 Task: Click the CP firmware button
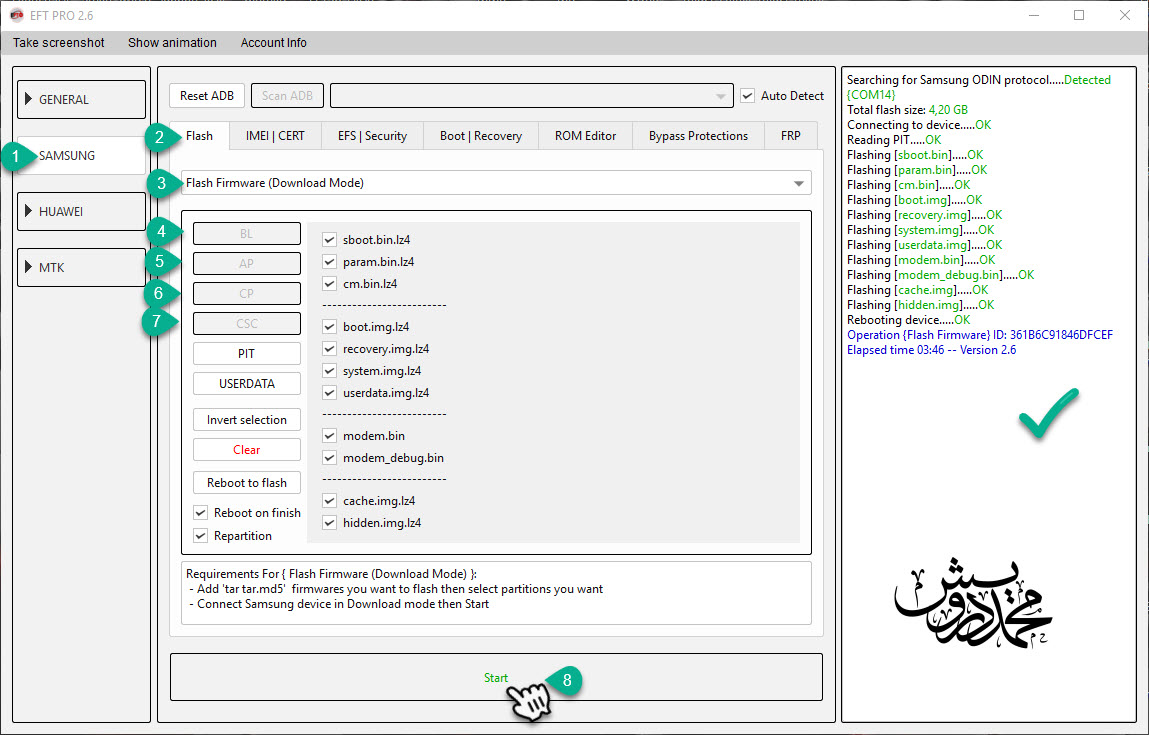coord(247,294)
